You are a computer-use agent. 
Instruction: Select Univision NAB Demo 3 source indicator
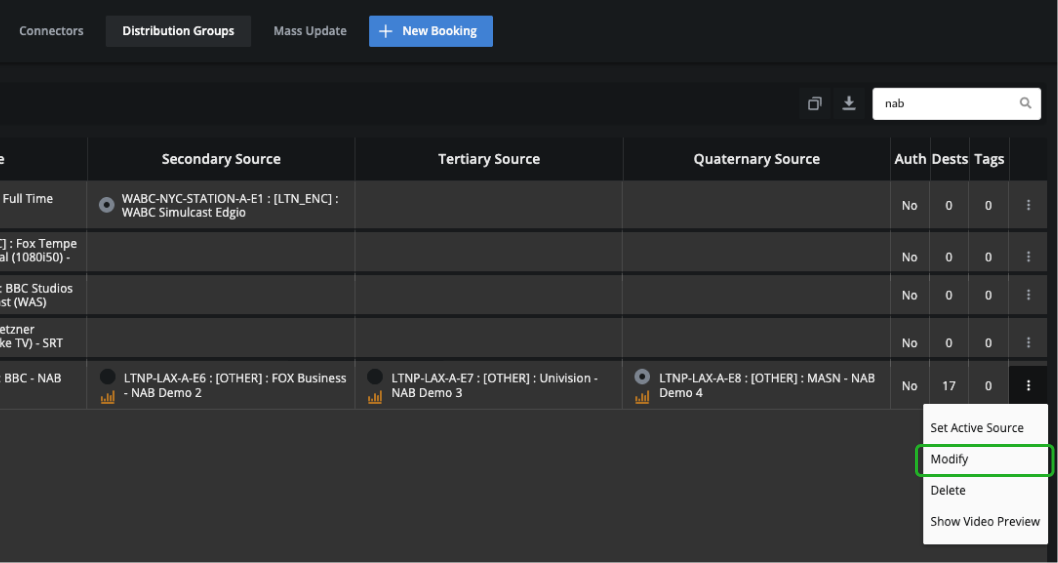[x=375, y=377]
